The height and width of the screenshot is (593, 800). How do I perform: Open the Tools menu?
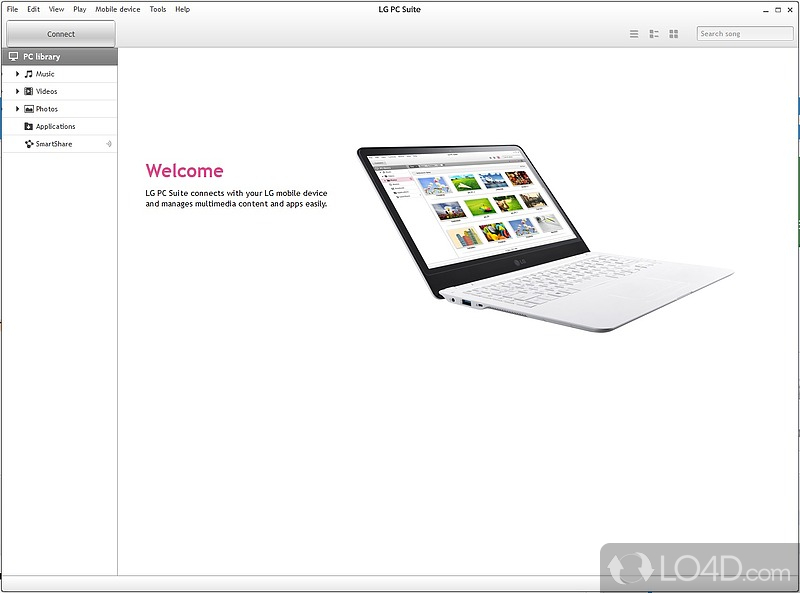tap(158, 9)
